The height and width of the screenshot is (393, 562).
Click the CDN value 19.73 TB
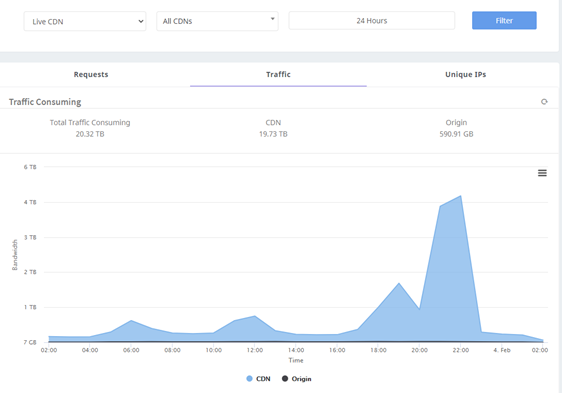[x=273, y=134]
